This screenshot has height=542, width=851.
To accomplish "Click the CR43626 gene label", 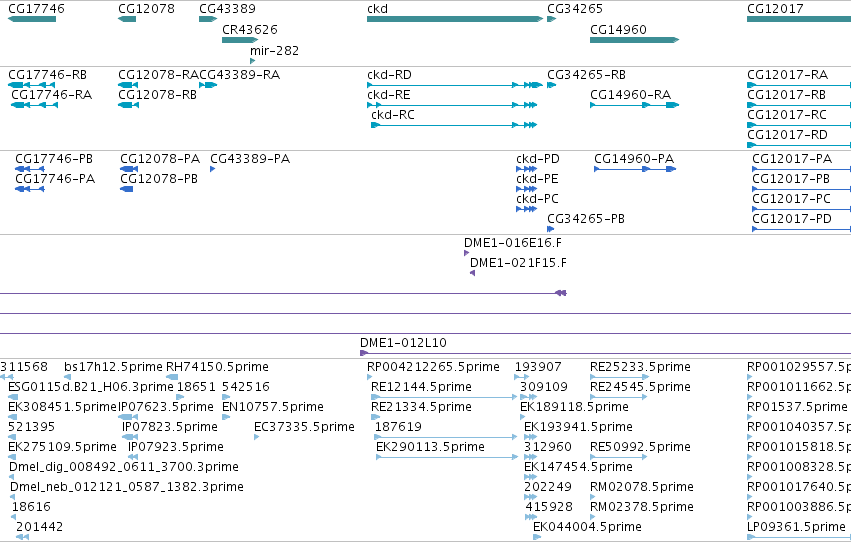I will (x=250, y=29).
